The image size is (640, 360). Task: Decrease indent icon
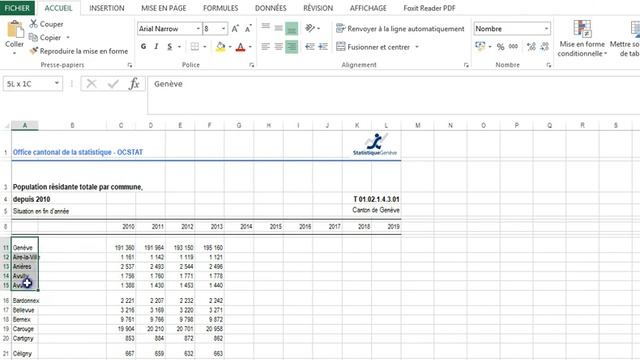(x=310, y=47)
